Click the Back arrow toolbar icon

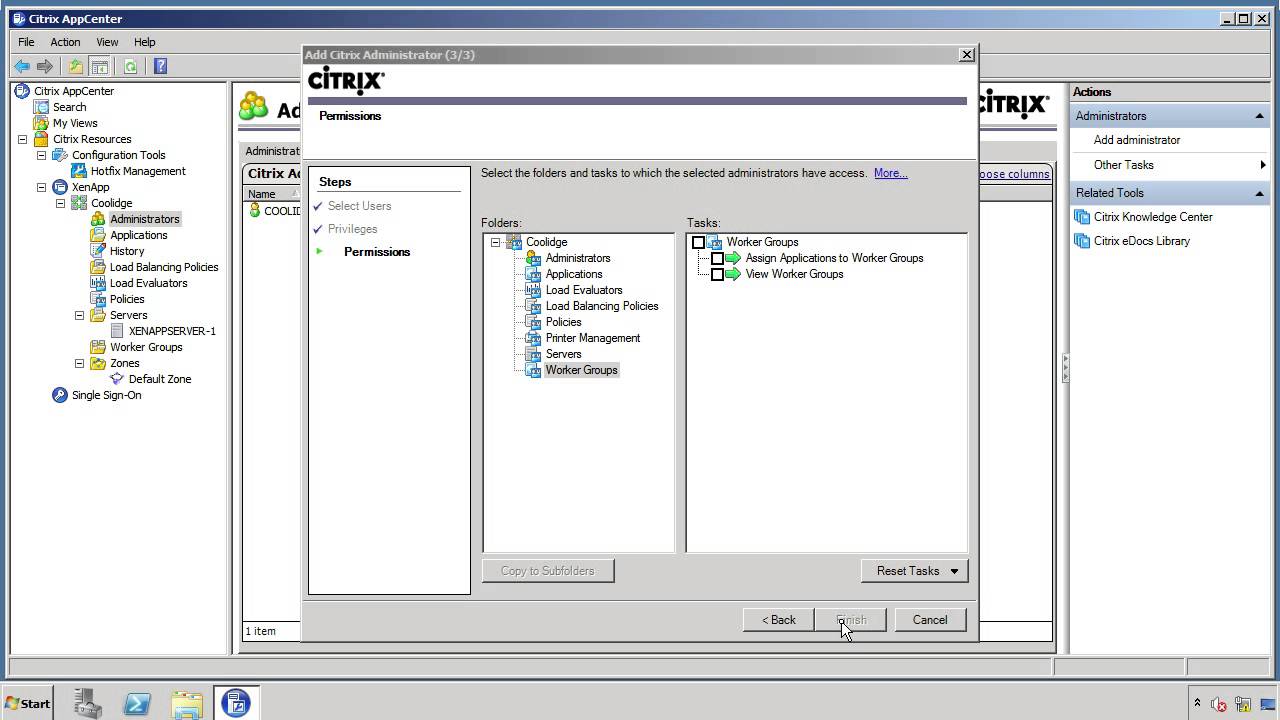pos(22,66)
